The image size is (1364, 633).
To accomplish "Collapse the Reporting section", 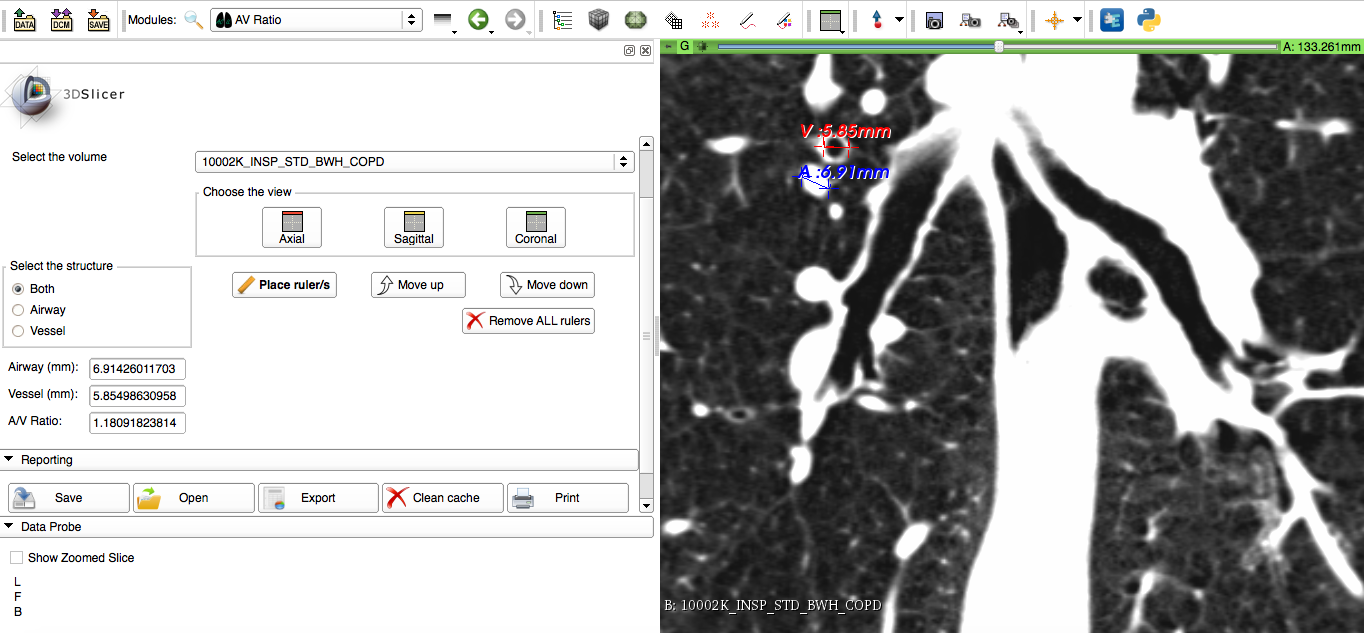I will point(10,460).
